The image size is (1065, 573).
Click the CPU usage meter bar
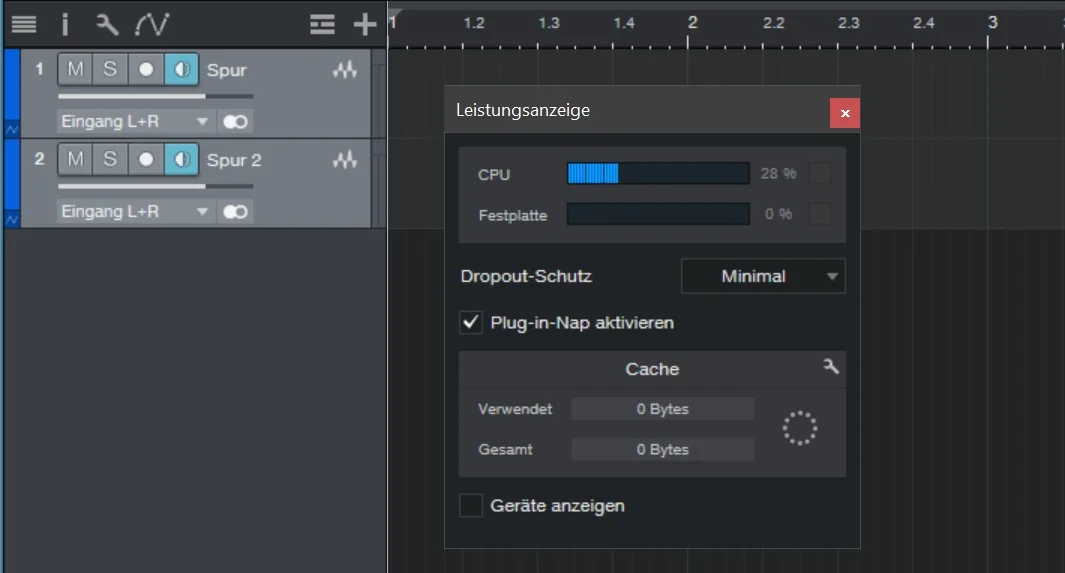[658, 174]
